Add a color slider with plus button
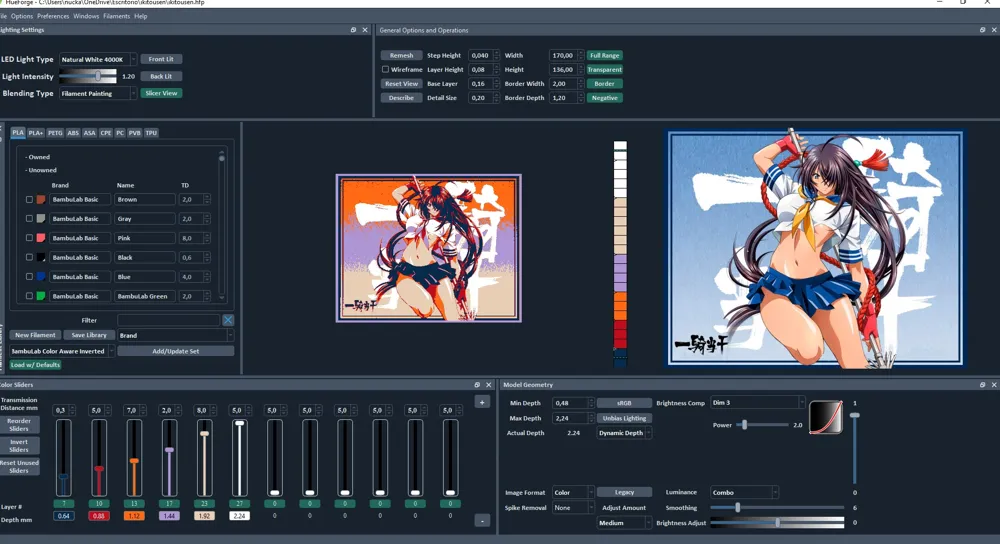The height and width of the screenshot is (544, 1000). point(482,402)
